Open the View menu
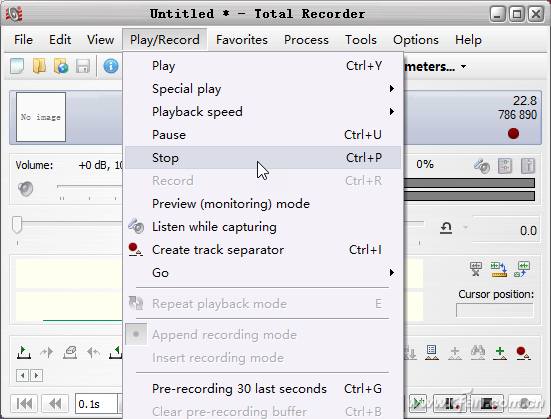The width and height of the screenshot is (551, 419). 100,40
